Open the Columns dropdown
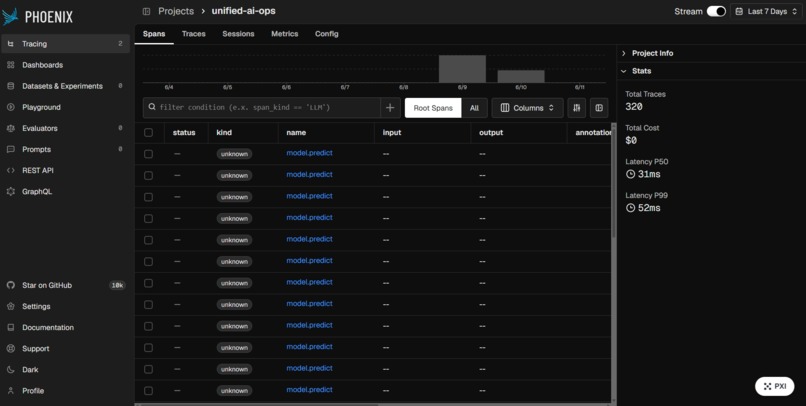This screenshot has width=806, height=406. (x=527, y=108)
